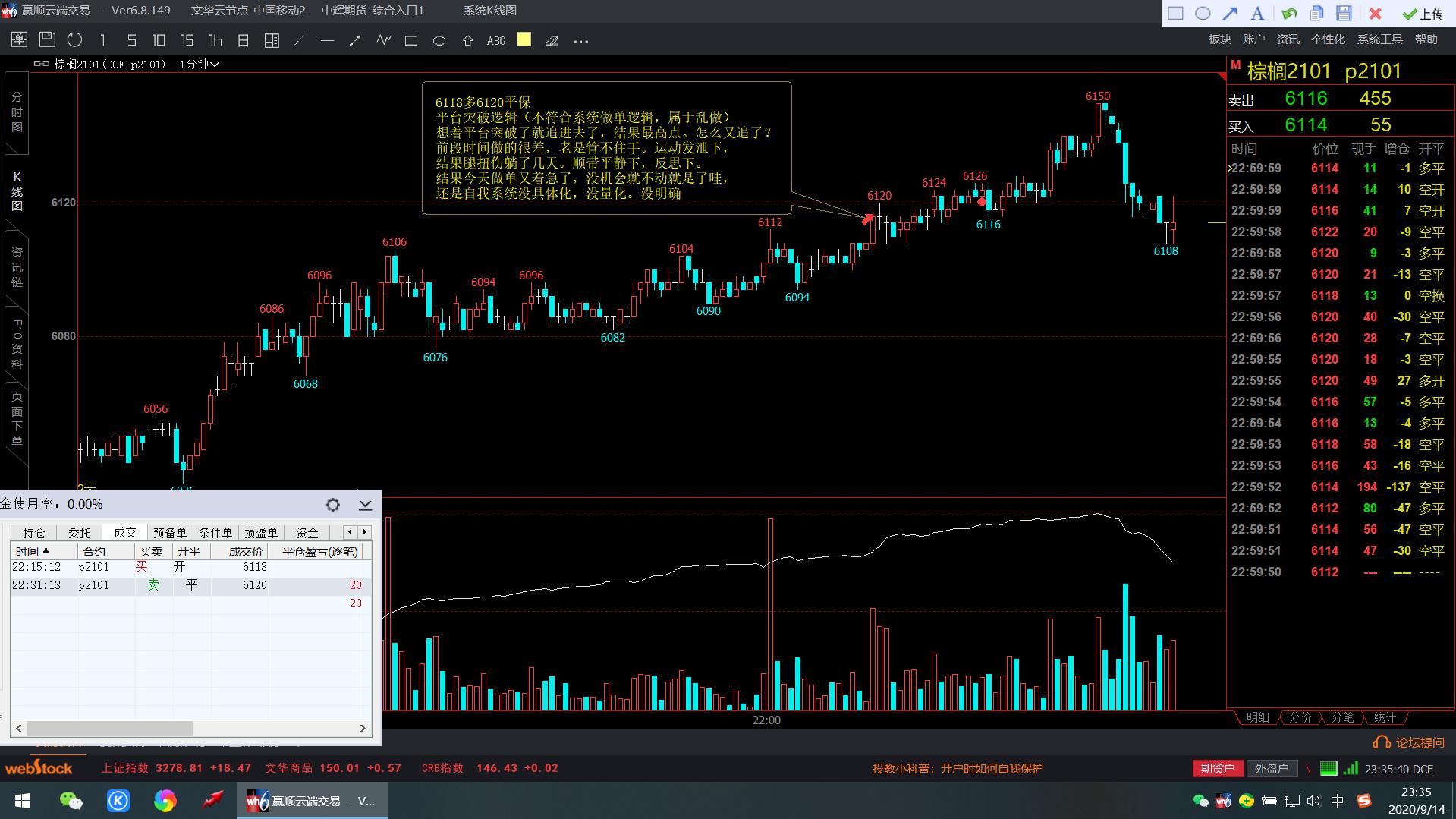Viewport: 1456px width, 819px height.
Task: Select the eraser tool
Action: 552,40
